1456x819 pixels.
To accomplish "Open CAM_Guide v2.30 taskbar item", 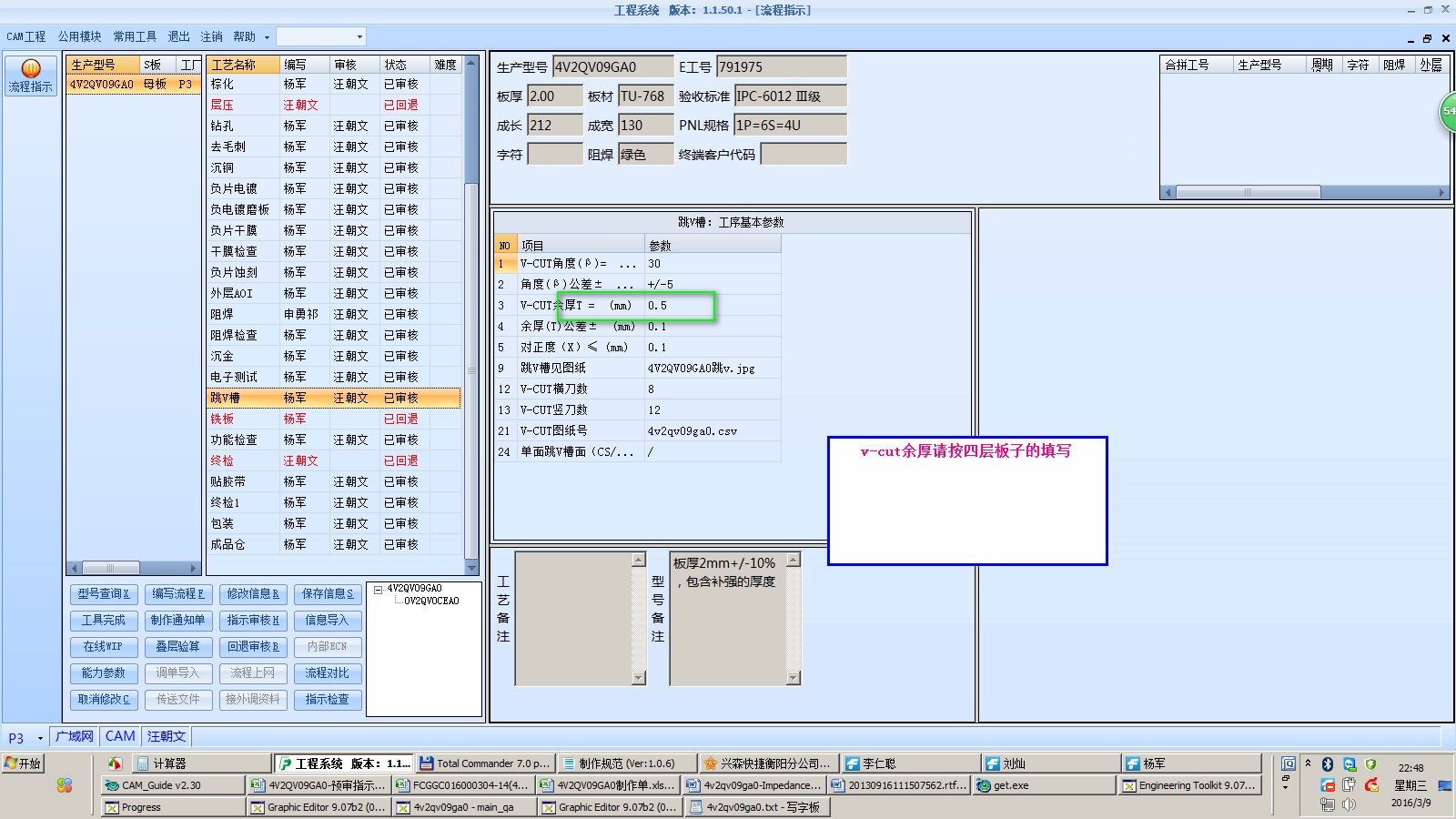I will (x=172, y=785).
